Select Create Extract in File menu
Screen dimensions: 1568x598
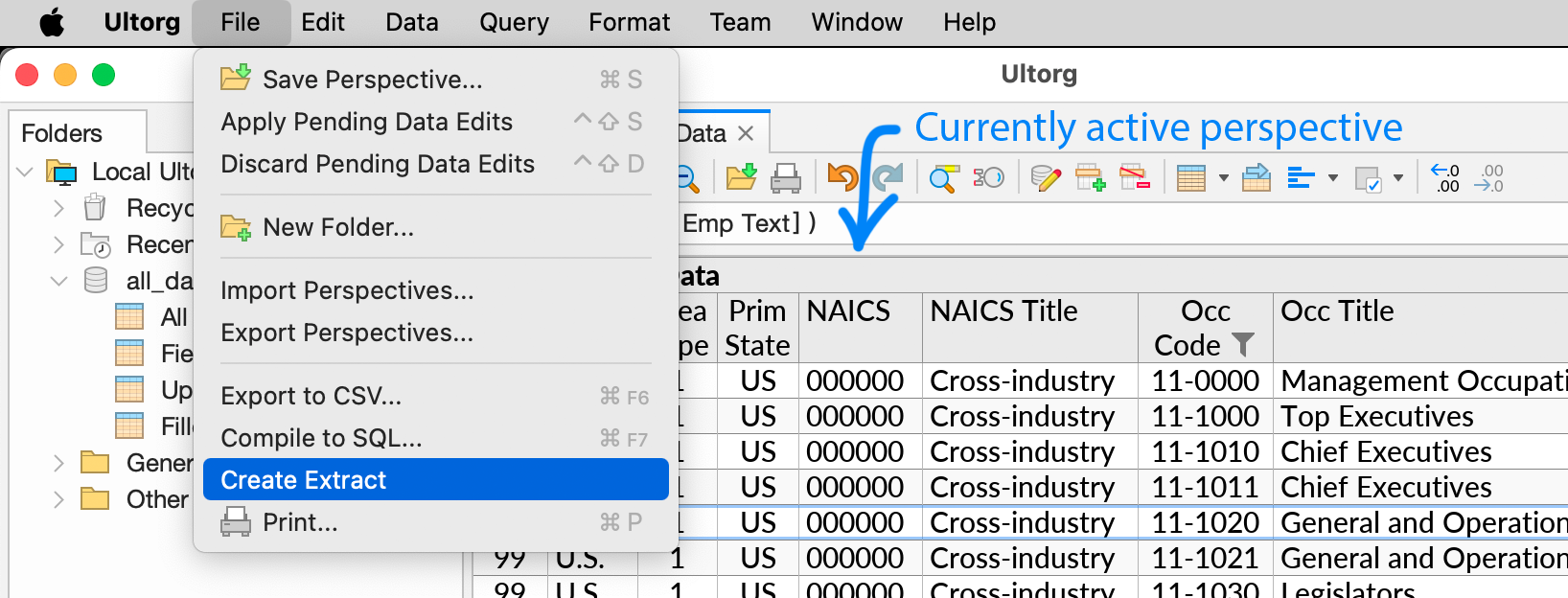click(x=436, y=479)
